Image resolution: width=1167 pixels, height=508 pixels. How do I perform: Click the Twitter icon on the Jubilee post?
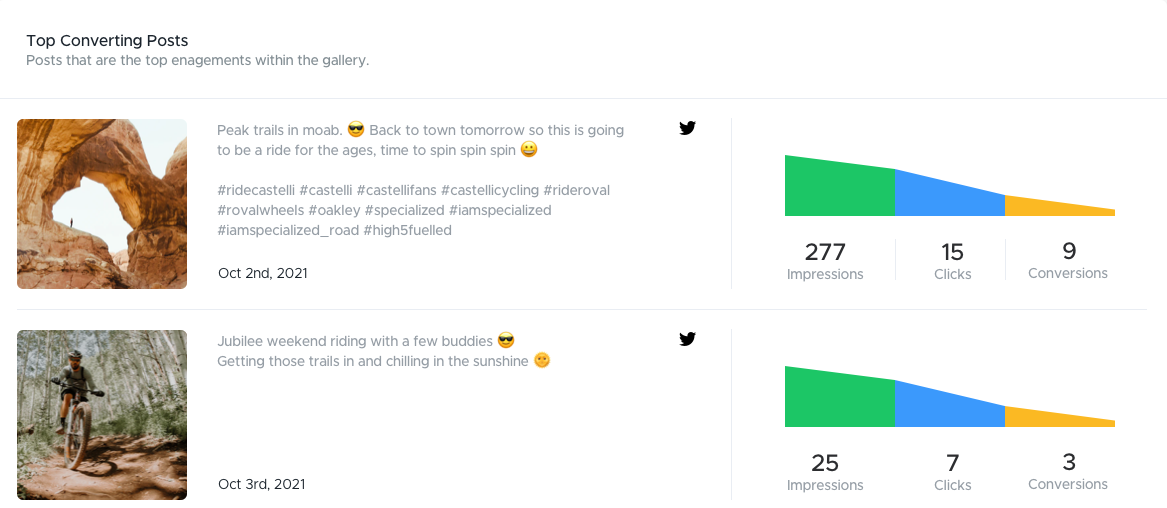point(688,339)
